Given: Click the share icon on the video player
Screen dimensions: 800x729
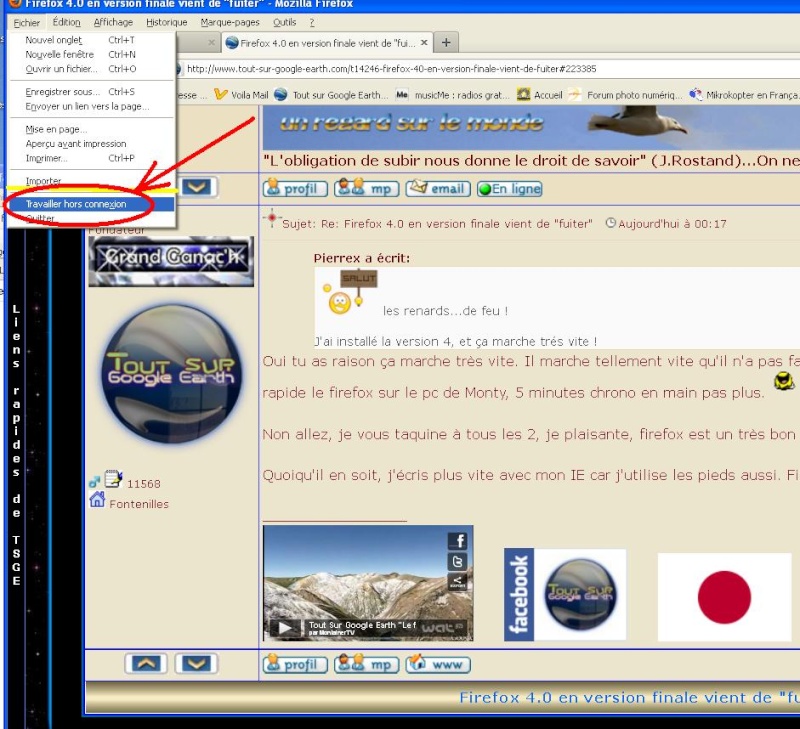Looking at the screenshot, I should point(458,582).
